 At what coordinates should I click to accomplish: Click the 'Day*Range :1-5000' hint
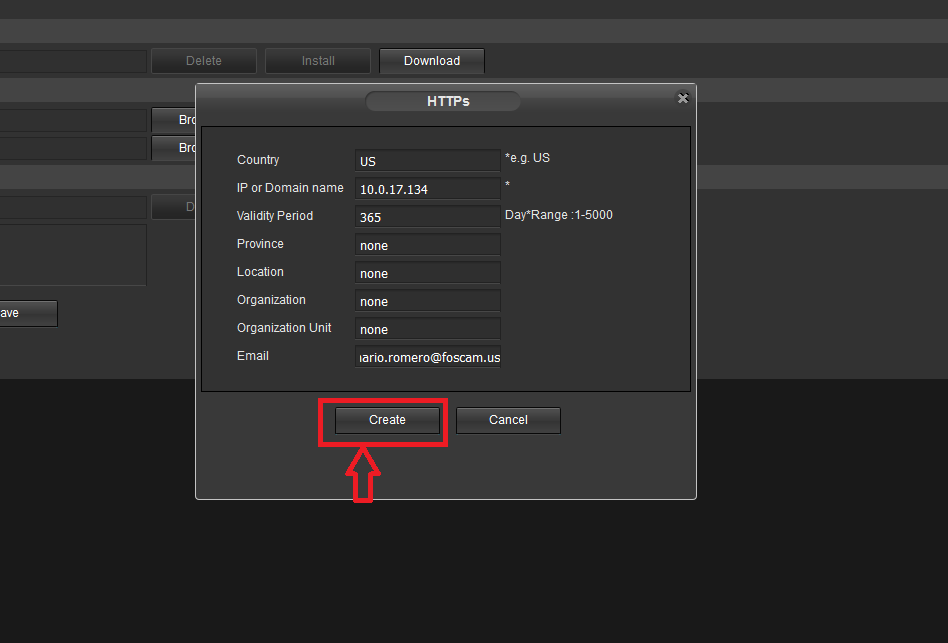(559, 215)
